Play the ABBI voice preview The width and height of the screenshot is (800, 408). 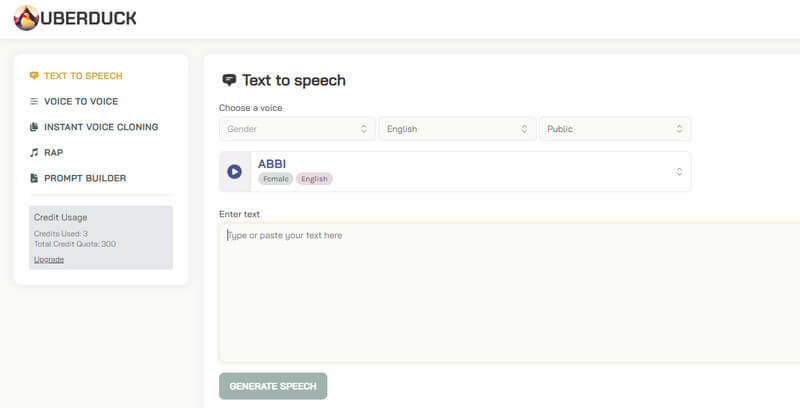[x=234, y=171]
